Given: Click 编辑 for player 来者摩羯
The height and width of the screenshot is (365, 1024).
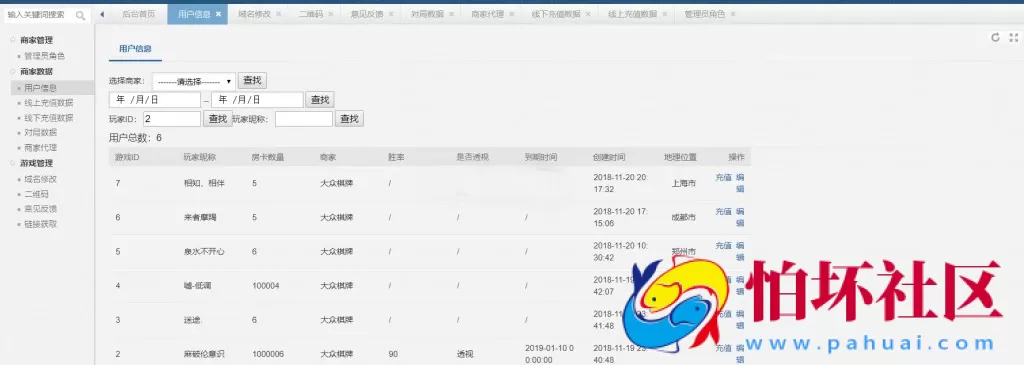Looking at the screenshot, I should [x=740, y=217].
